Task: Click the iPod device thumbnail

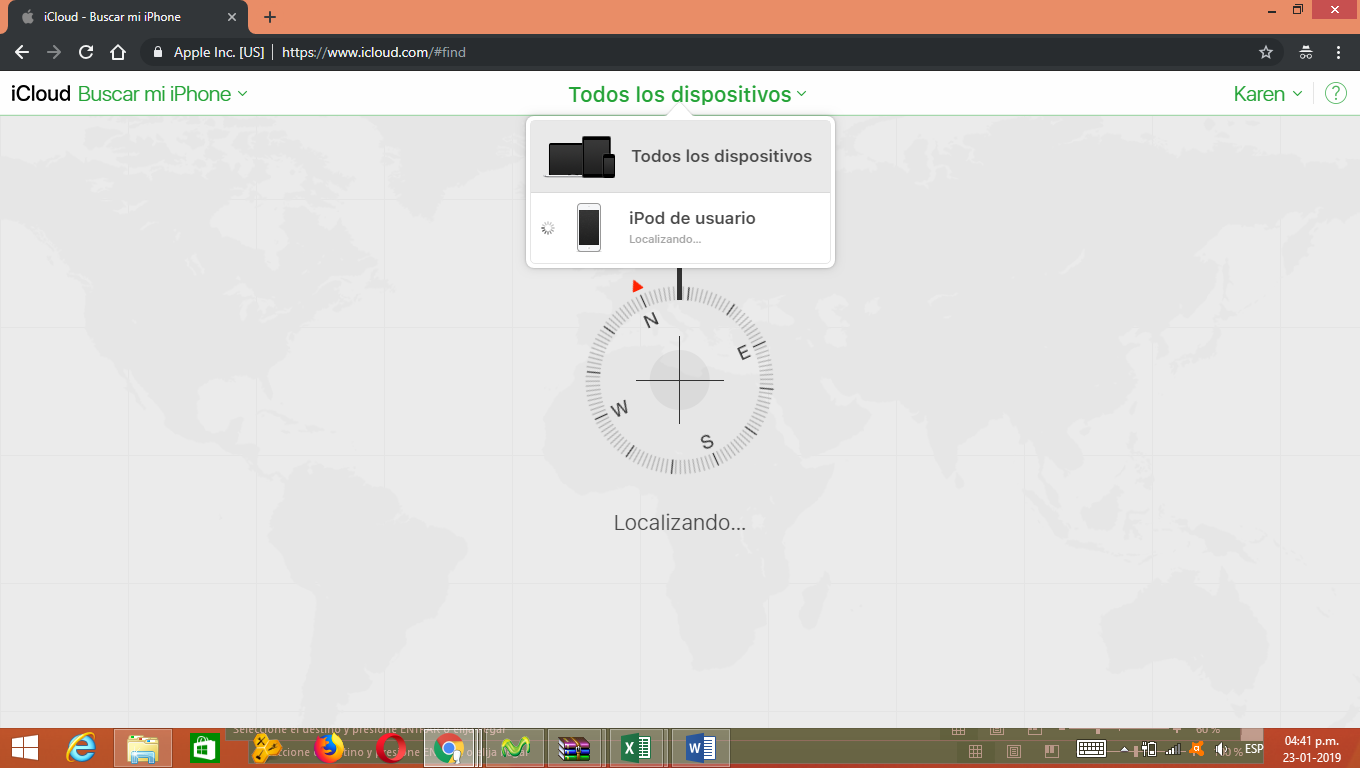Action: pos(589,228)
